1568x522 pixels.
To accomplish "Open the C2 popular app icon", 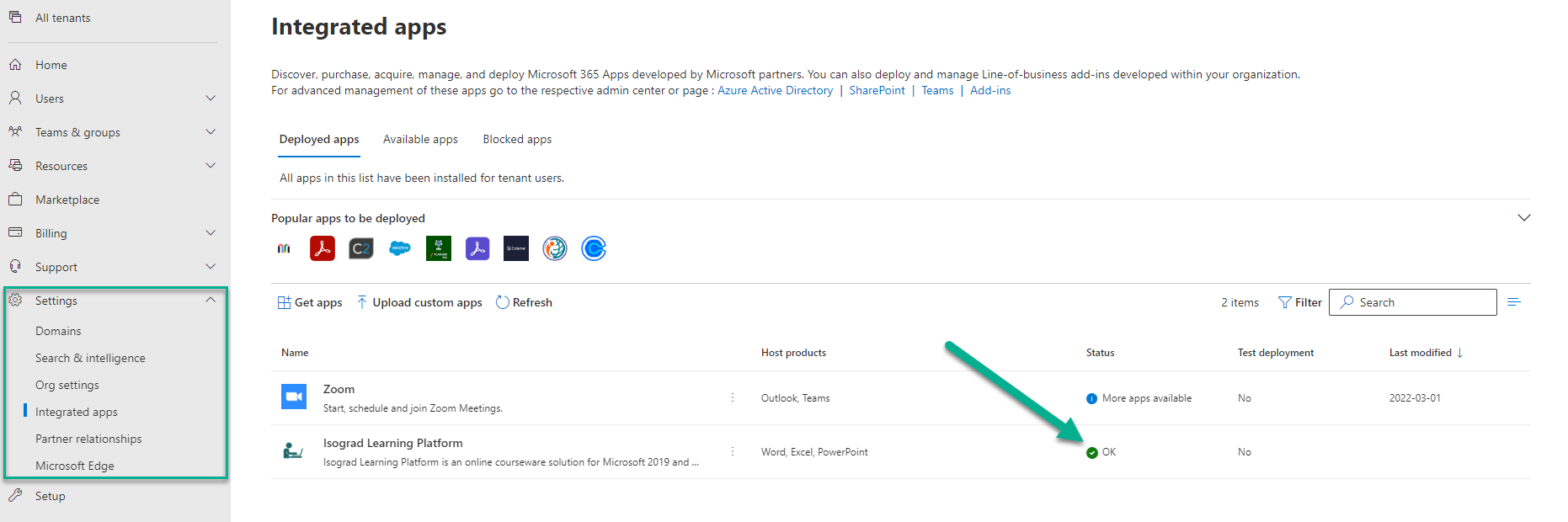I will [361, 248].
